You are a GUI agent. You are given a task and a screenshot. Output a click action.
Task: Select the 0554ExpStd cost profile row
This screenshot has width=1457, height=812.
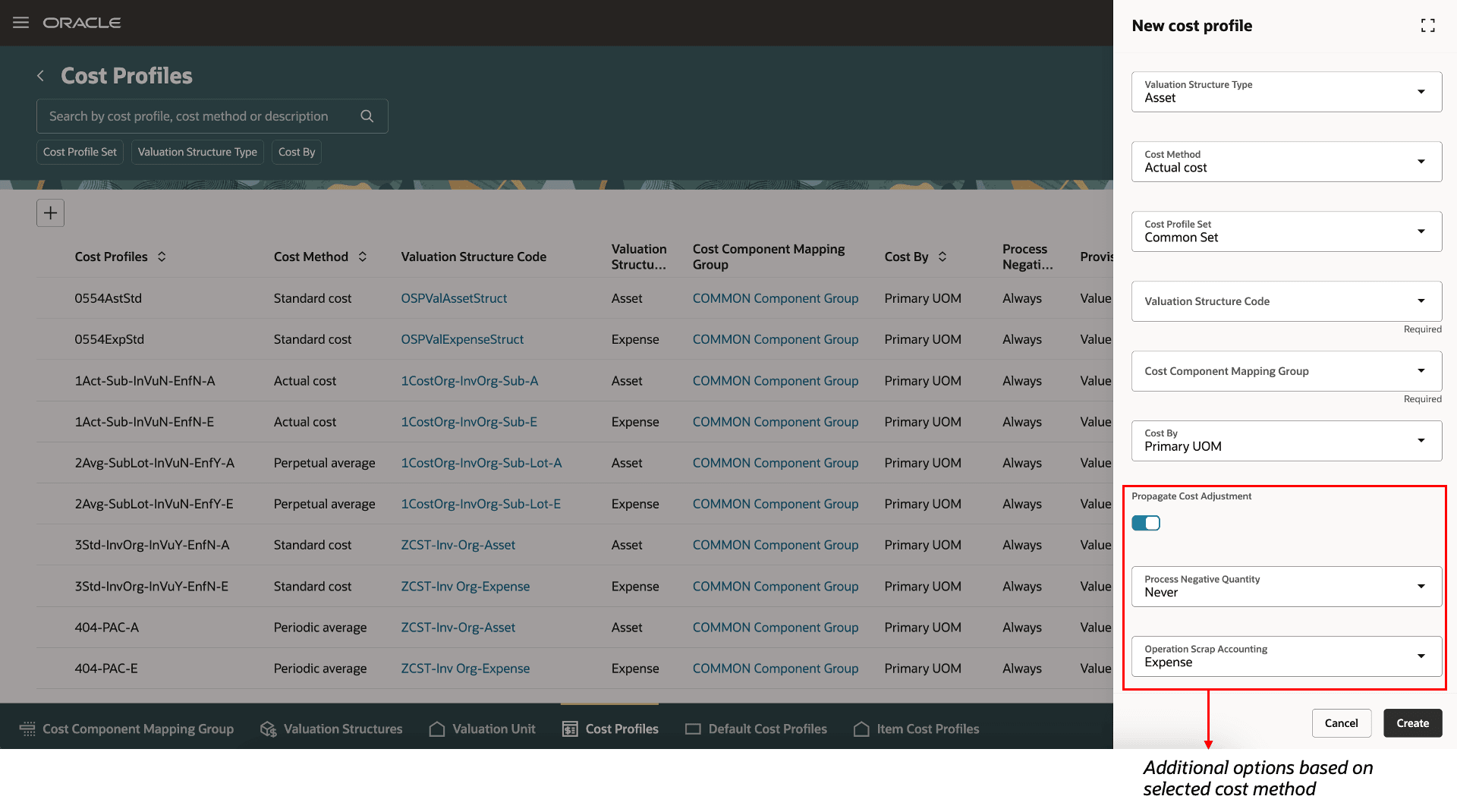click(574, 339)
